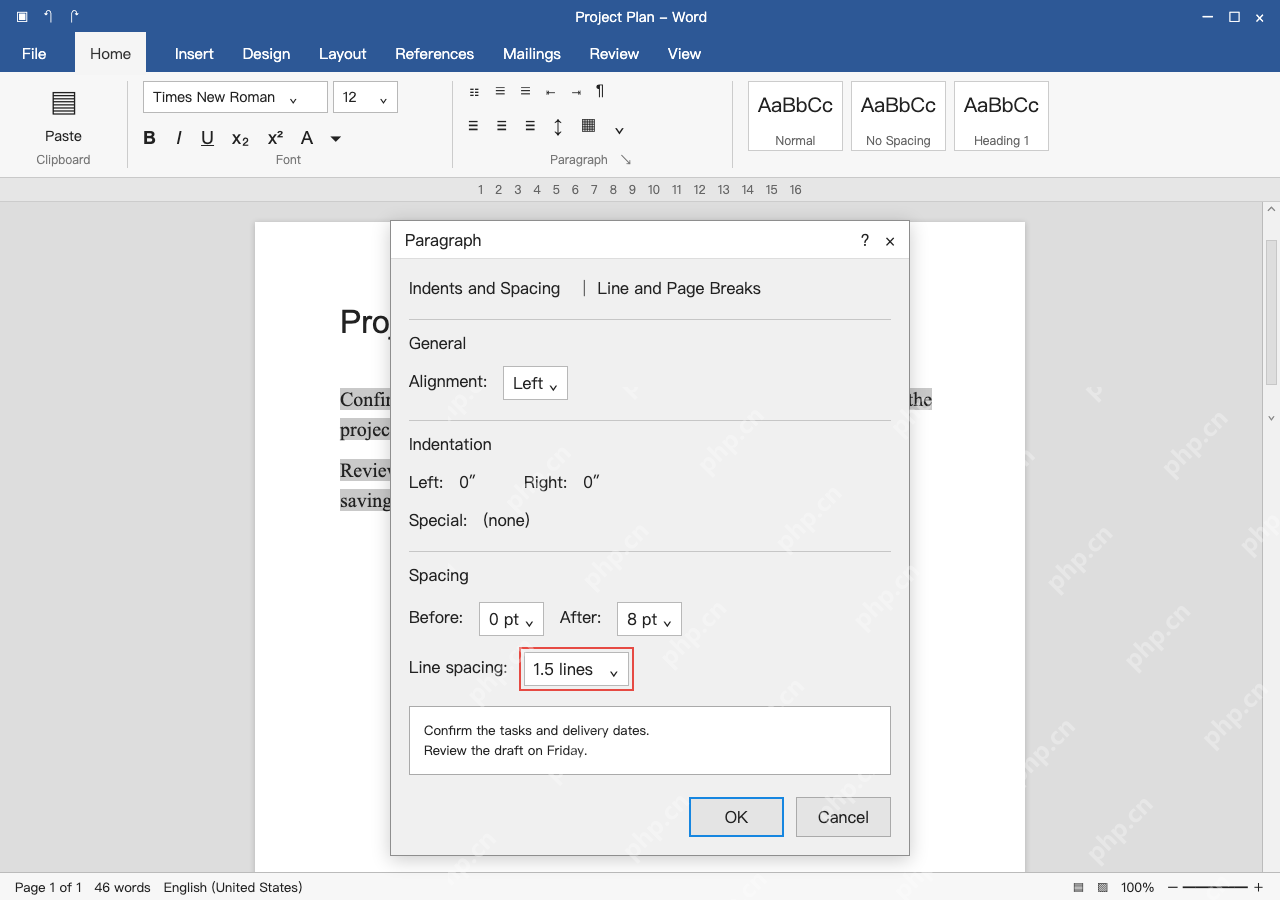Switch to the Layout ribbon tab
Screen dimensions: 1280x900
pos(343,54)
